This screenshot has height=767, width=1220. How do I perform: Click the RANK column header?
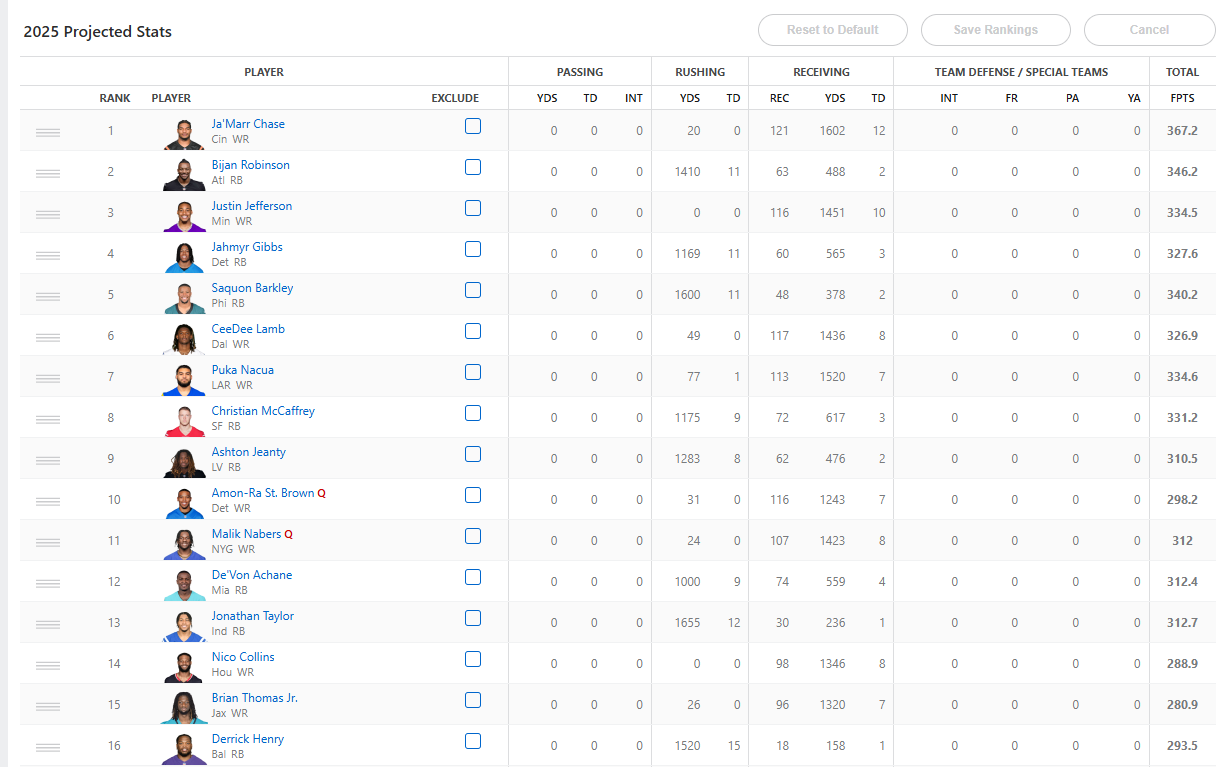click(x=115, y=98)
